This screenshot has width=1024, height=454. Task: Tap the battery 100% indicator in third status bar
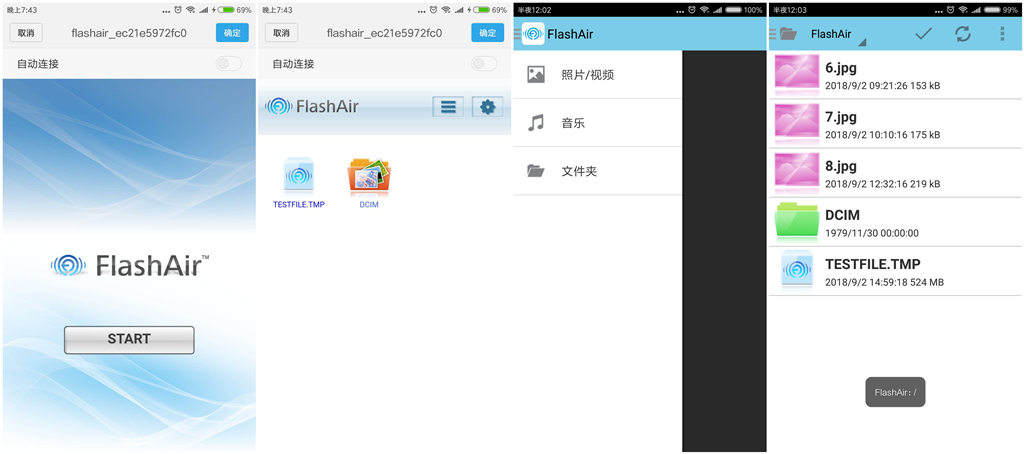point(744,10)
